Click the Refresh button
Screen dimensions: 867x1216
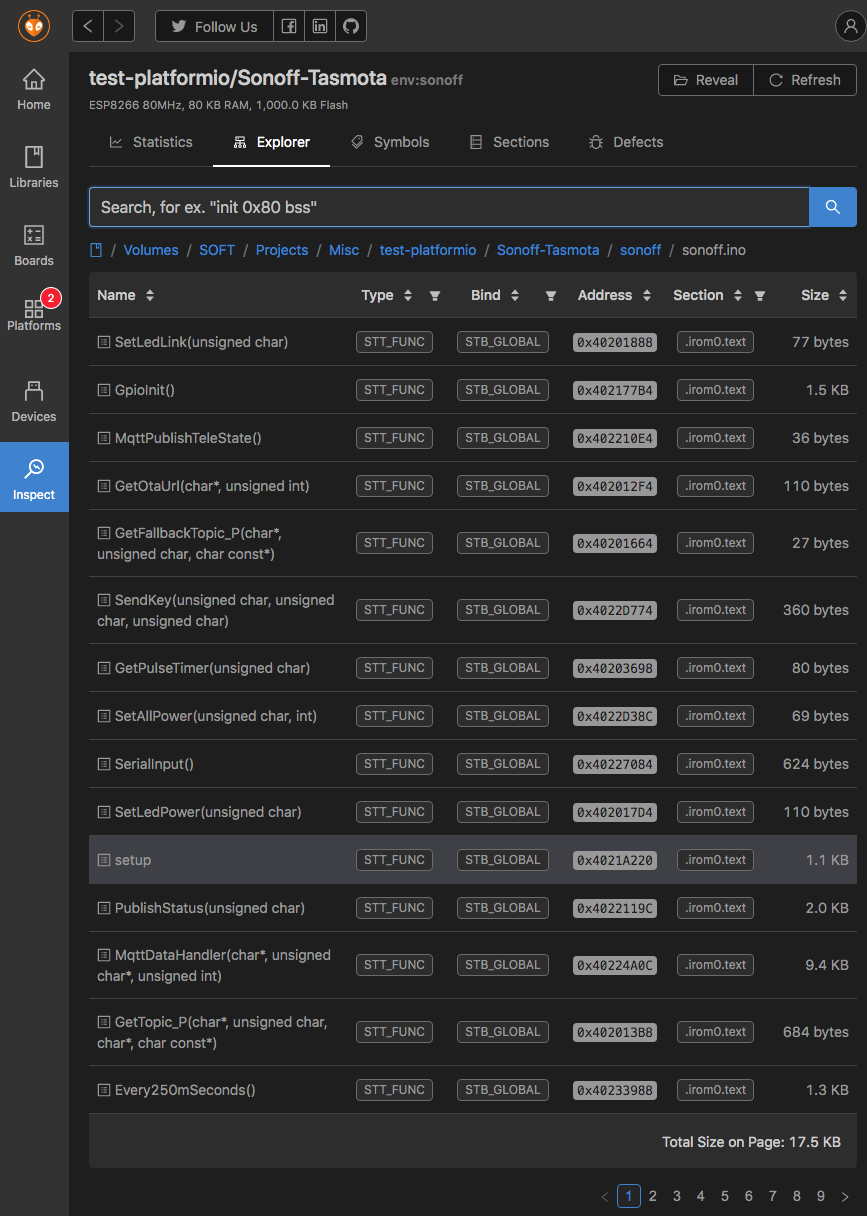[x=805, y=80]
